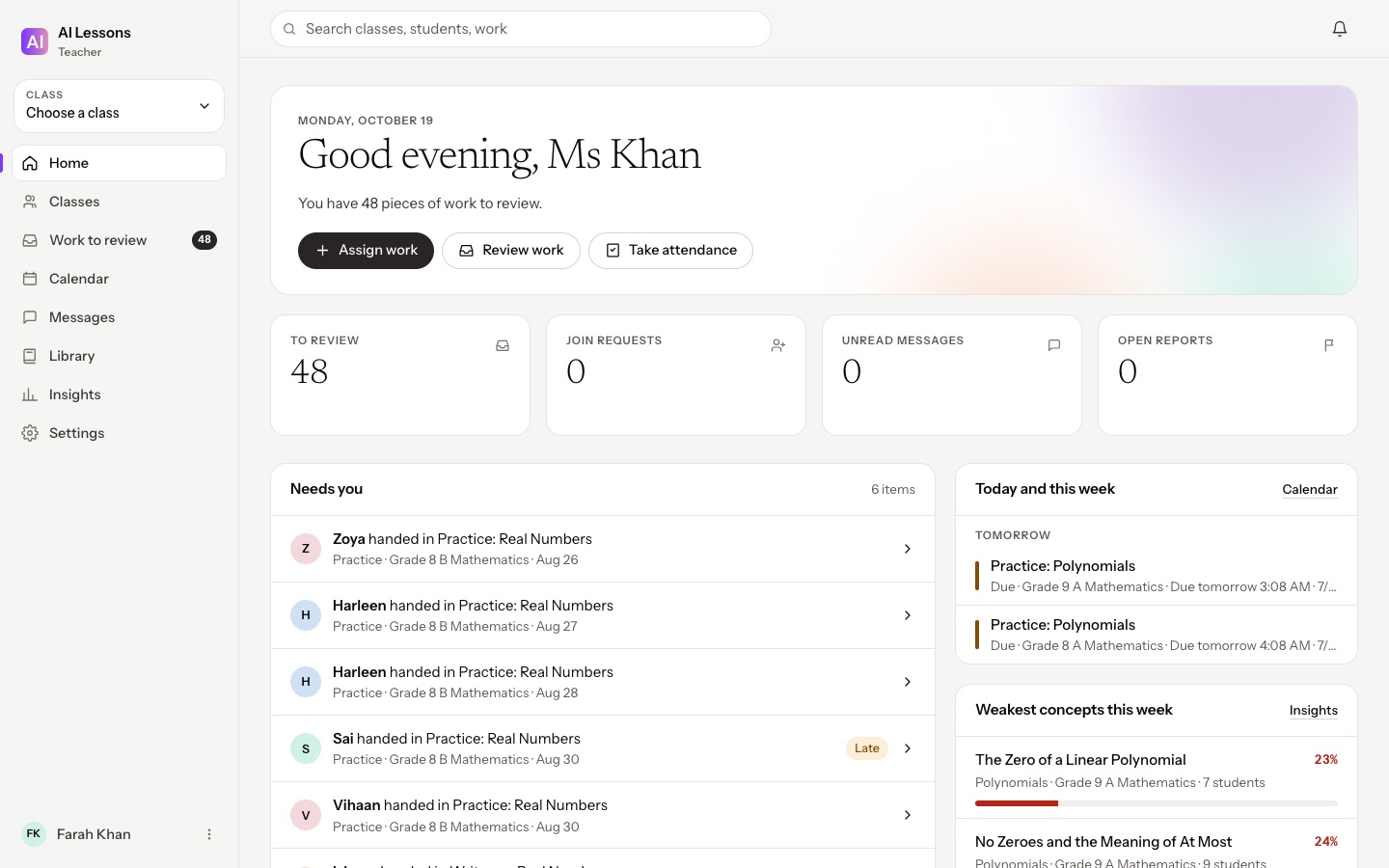Click the AI Lessons logo icon
The image size is (1389, 868).
point(35,41)
